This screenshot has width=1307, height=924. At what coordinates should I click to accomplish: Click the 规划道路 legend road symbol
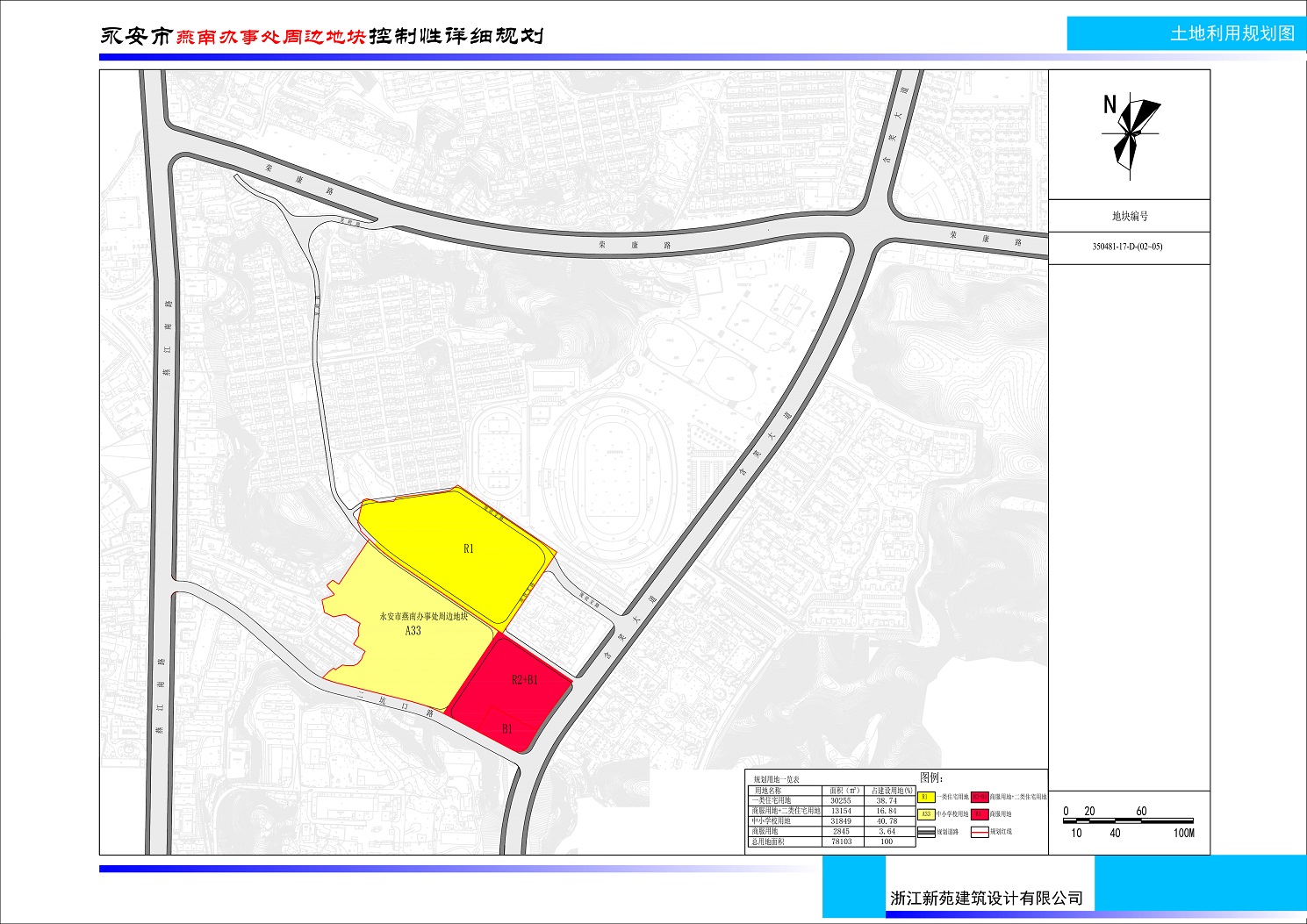pyautogui.click(x=926, y=831)
